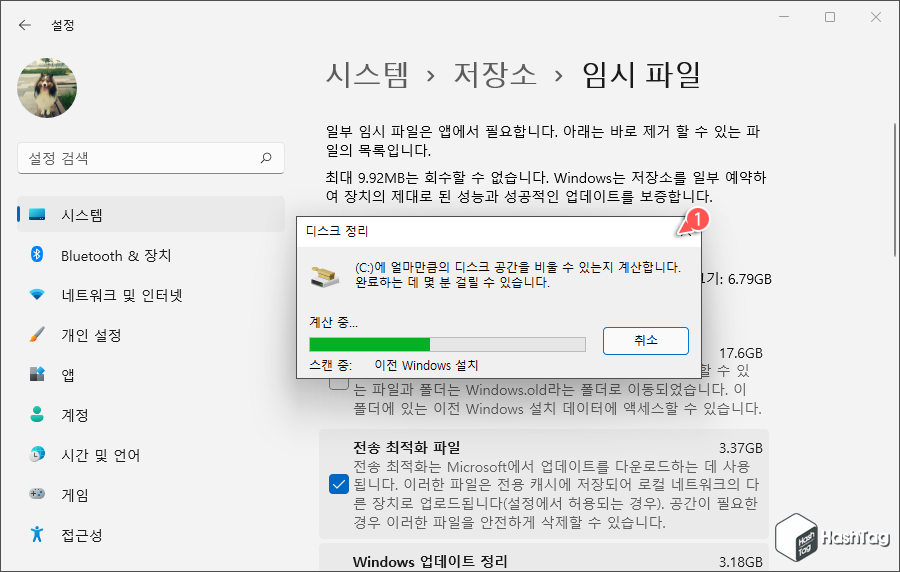The height and width of the screenshot is (572, 900).
Task: Click the Bluetooth icon in sidebar
Action: click(x=37, y=254)
